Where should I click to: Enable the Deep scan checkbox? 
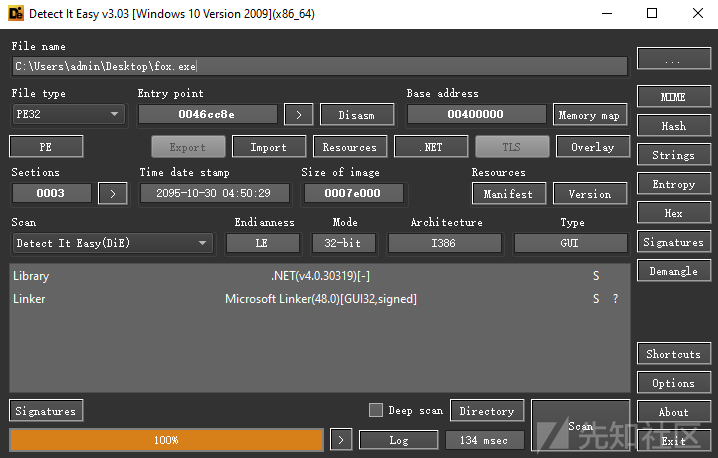click(376, 410)
